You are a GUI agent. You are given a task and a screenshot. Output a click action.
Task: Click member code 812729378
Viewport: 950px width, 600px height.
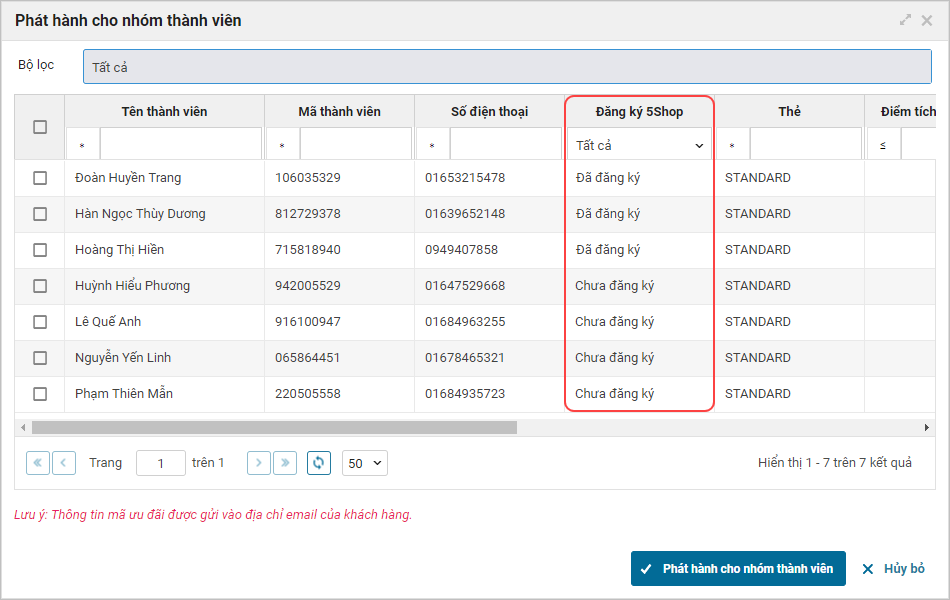308,214
